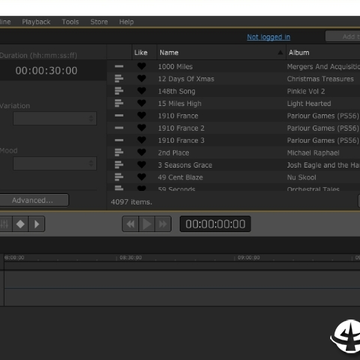Toggle like heart for 1910 France 2

[142, 128]
